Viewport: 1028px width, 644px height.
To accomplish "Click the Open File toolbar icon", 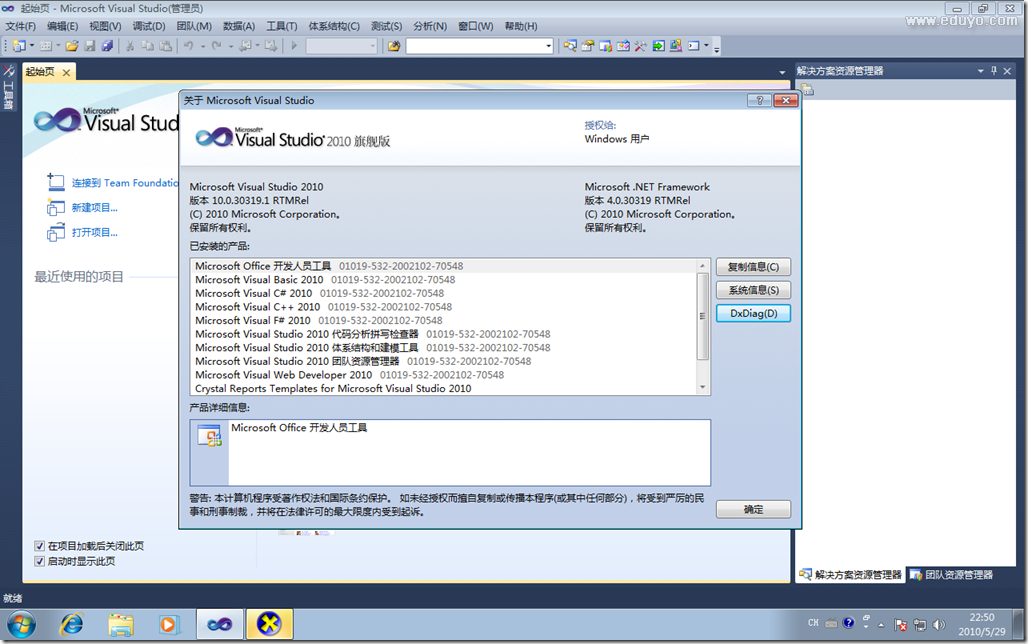I will click(x=73, y=46).
